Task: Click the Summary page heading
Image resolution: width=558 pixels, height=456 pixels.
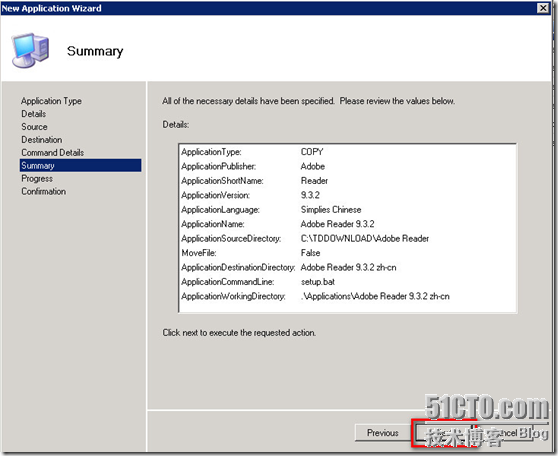Action: tap(95, 51)
